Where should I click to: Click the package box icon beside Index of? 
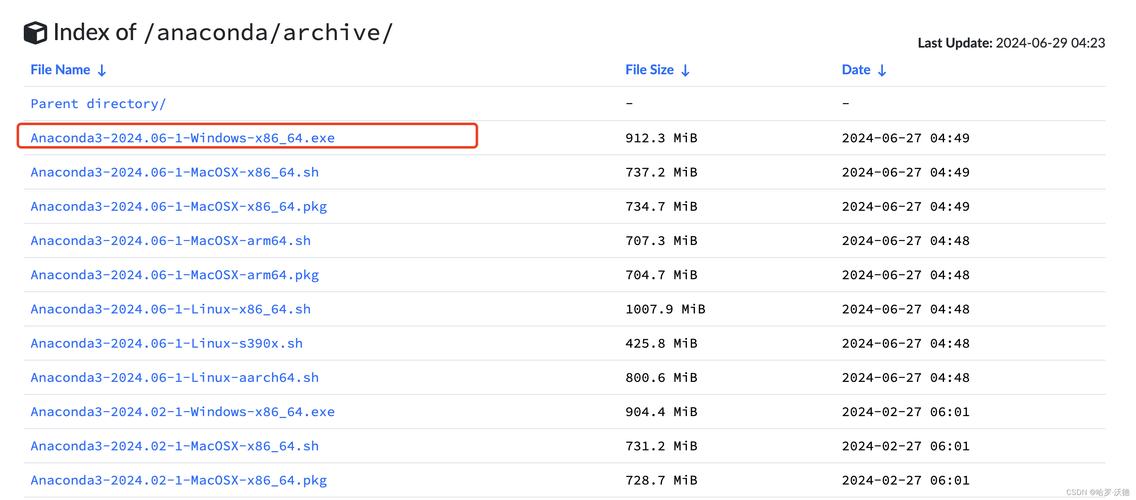[x=35, y=33]
